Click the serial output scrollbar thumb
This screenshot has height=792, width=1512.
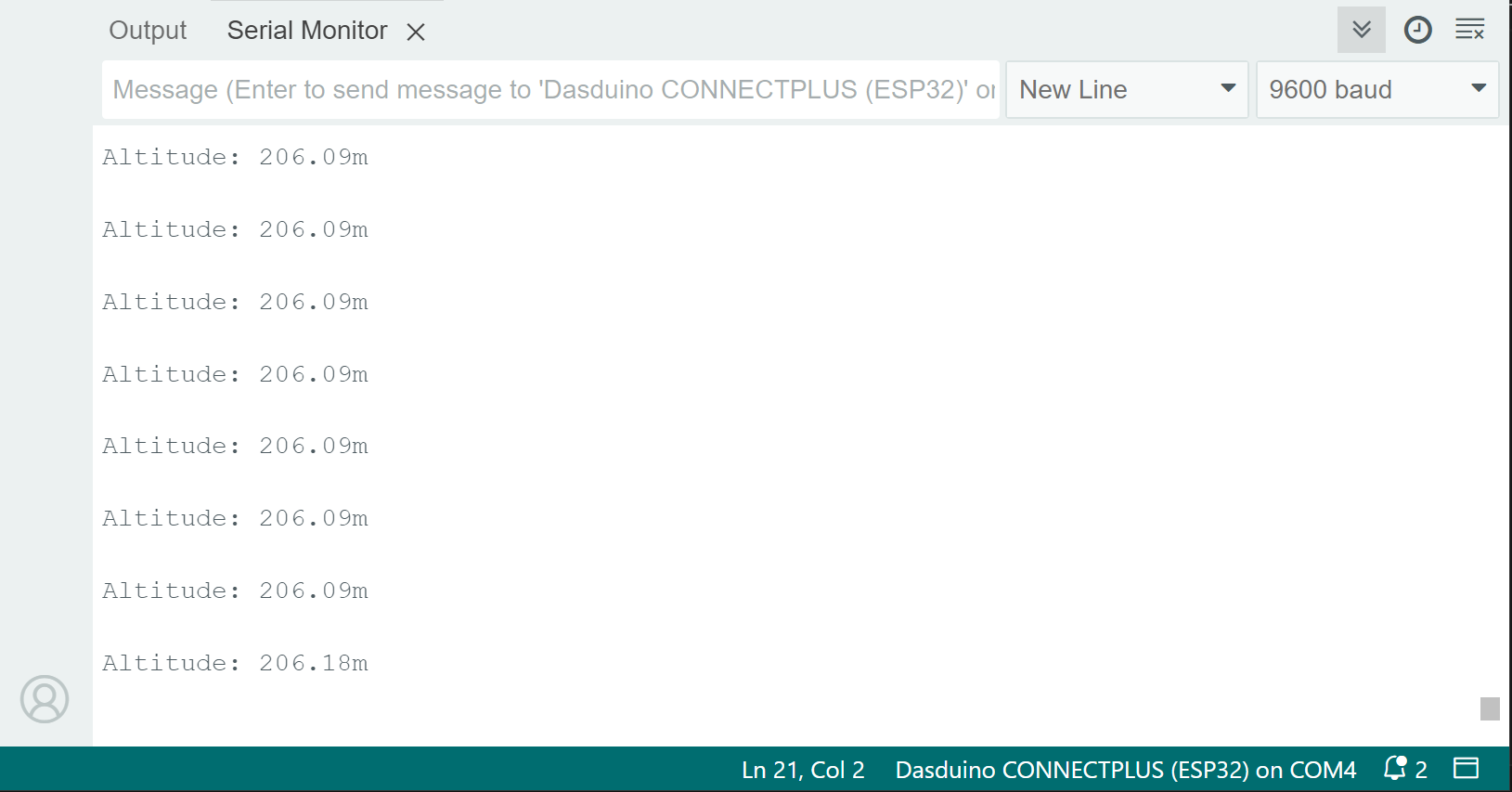click(x=1490, y=708)
